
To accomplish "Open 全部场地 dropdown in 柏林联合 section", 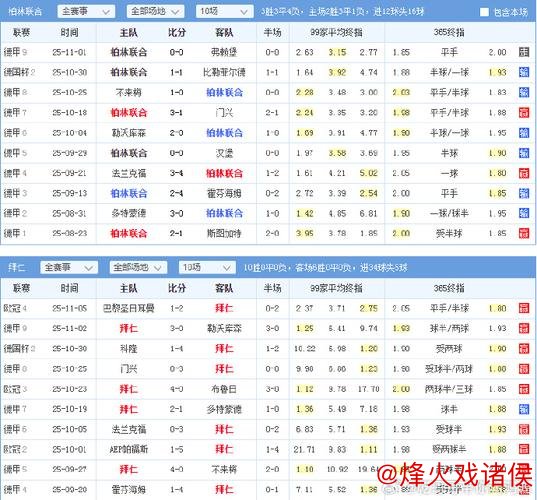I will point(155,12).
